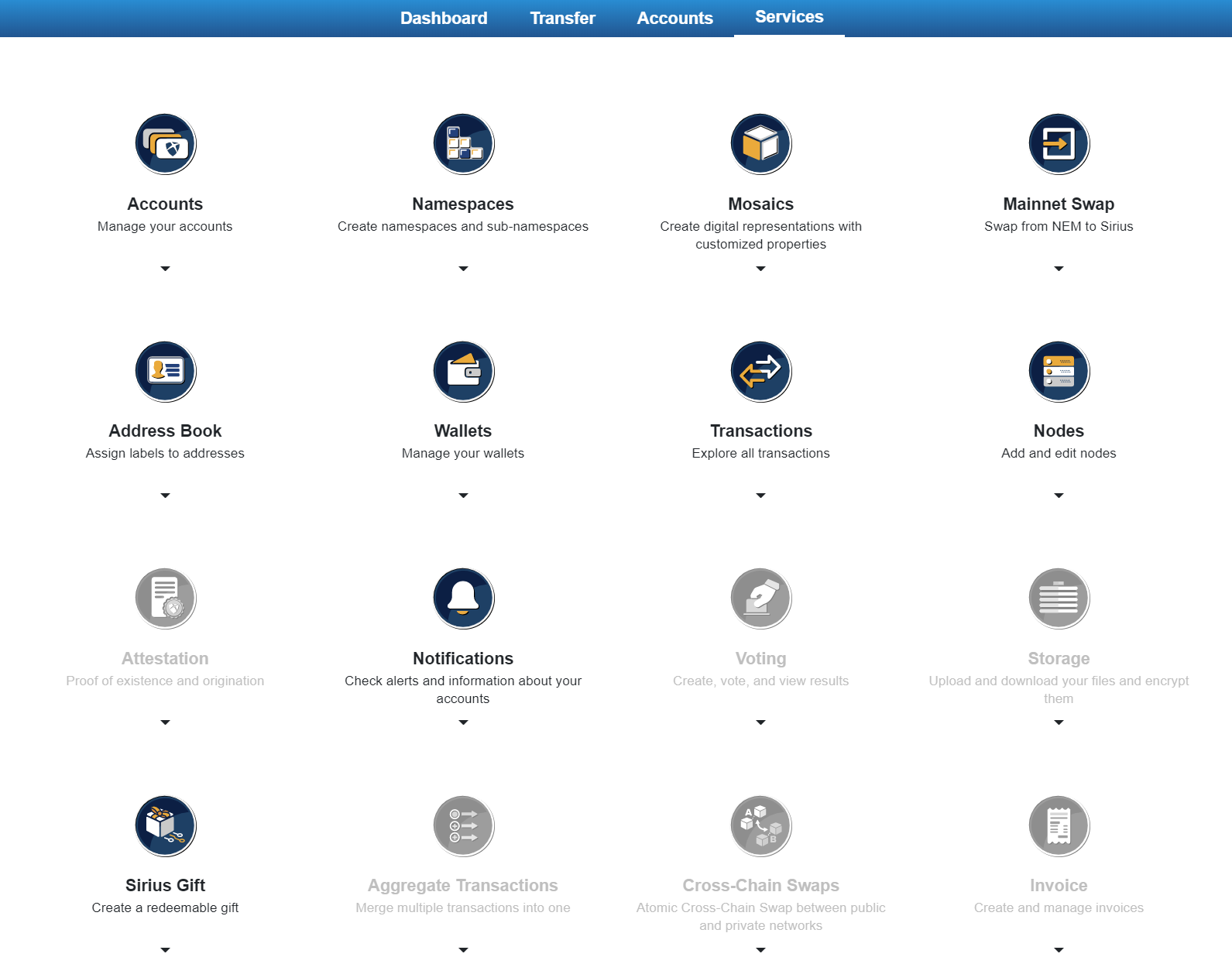Expand the dropdown arrow under Mosaics
Viewport: 1232px width, 964px height.
[x=760, y=269]
